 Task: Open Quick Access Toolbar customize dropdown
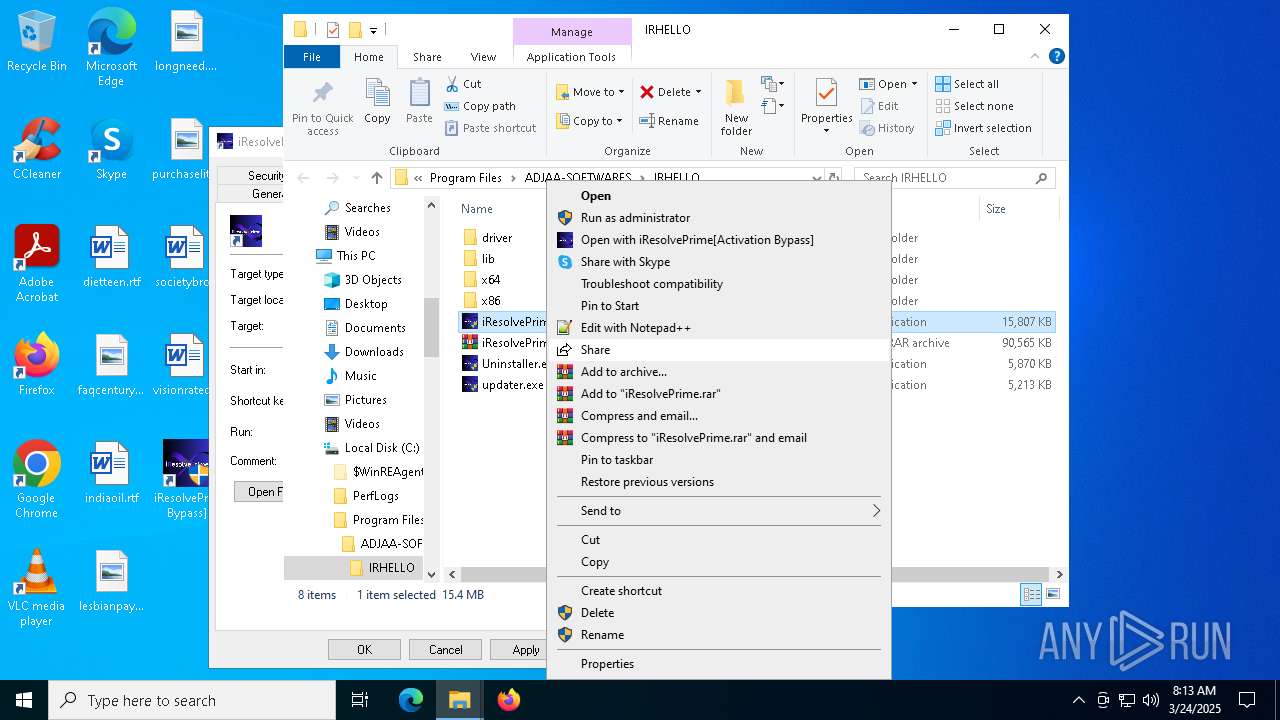(374, 30)
